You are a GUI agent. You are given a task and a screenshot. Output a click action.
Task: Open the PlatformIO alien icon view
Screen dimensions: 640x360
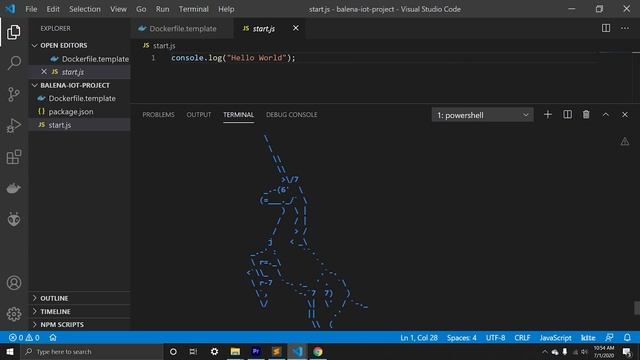tap(14, 220)
